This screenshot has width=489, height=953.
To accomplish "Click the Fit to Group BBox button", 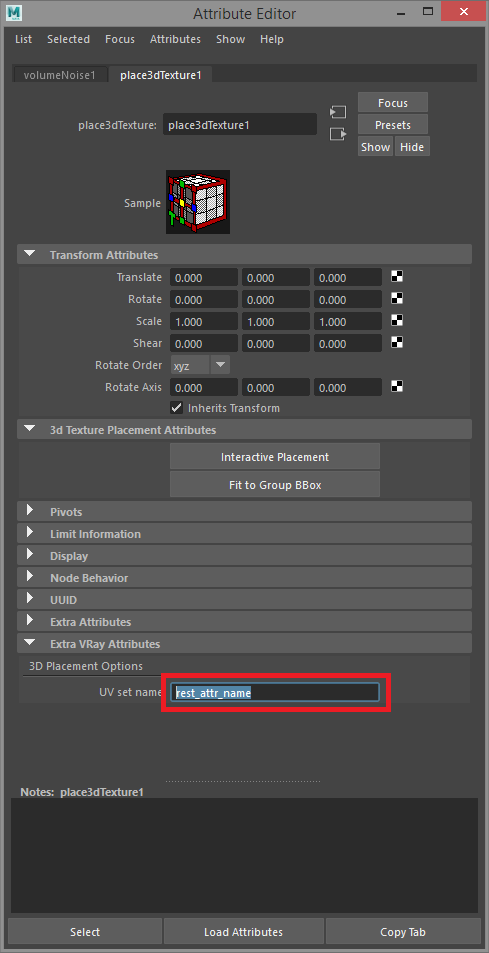I will pos(275,484).
